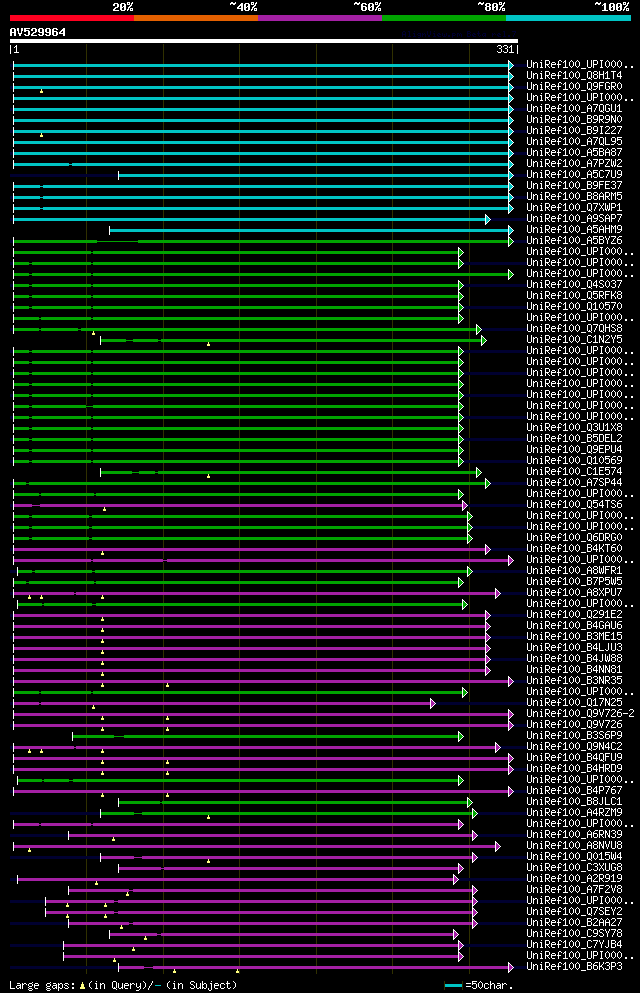Click the red 20% legend color segment
The height and width of the screenshot is (993, 640).
point(72,18)
